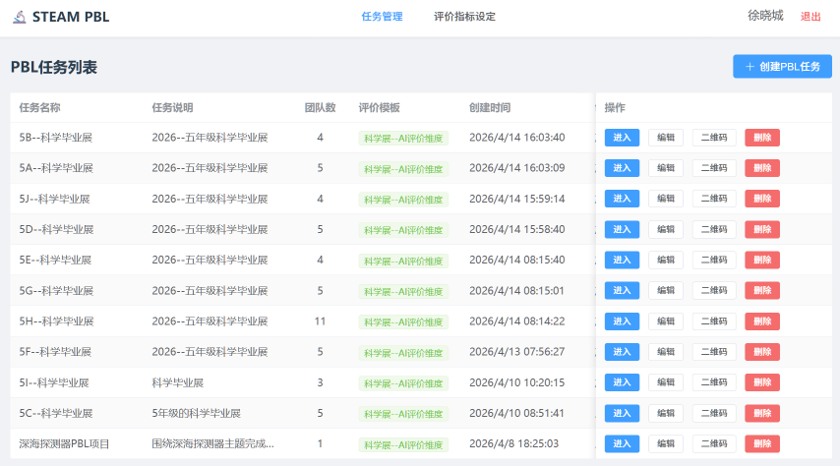Show QR code for 5I--科学毕业展

[x=714, y=382]
